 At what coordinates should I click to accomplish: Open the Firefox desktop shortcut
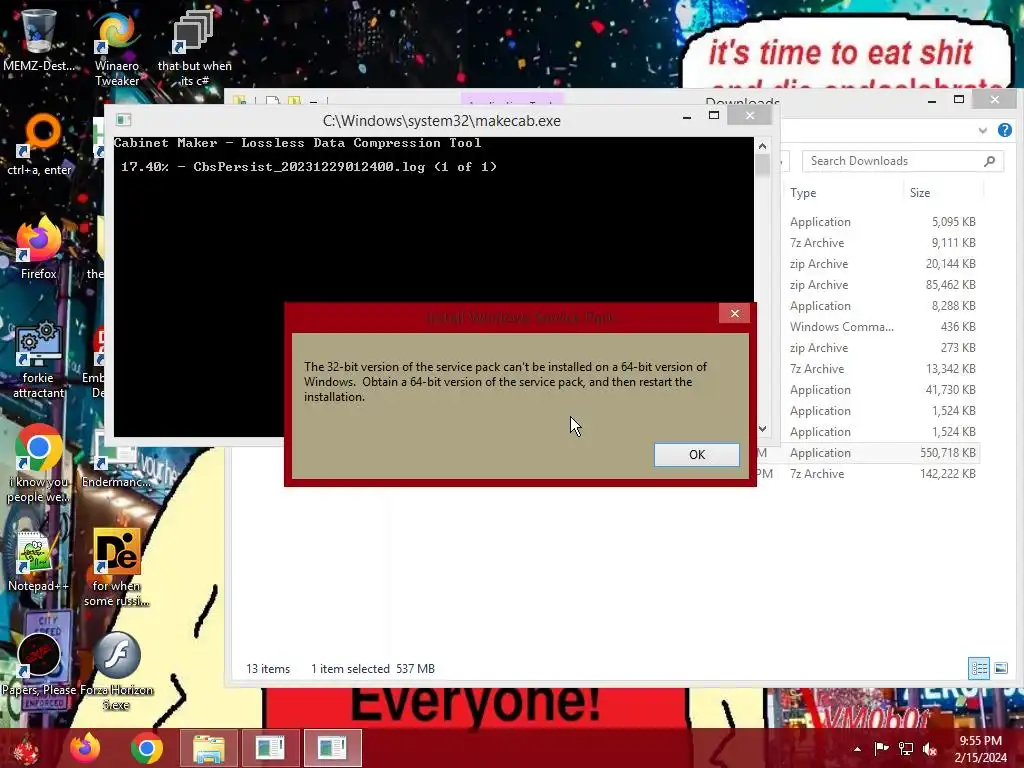39,248
